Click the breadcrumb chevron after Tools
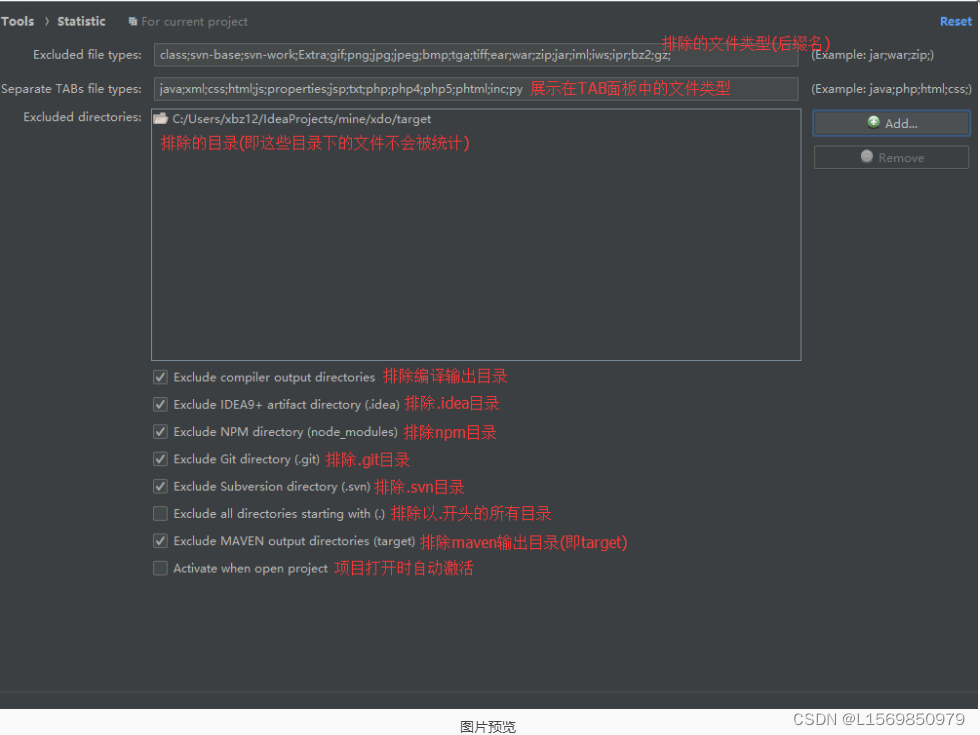Viewport: 980px width, 735px height. [x=46, y=21]
